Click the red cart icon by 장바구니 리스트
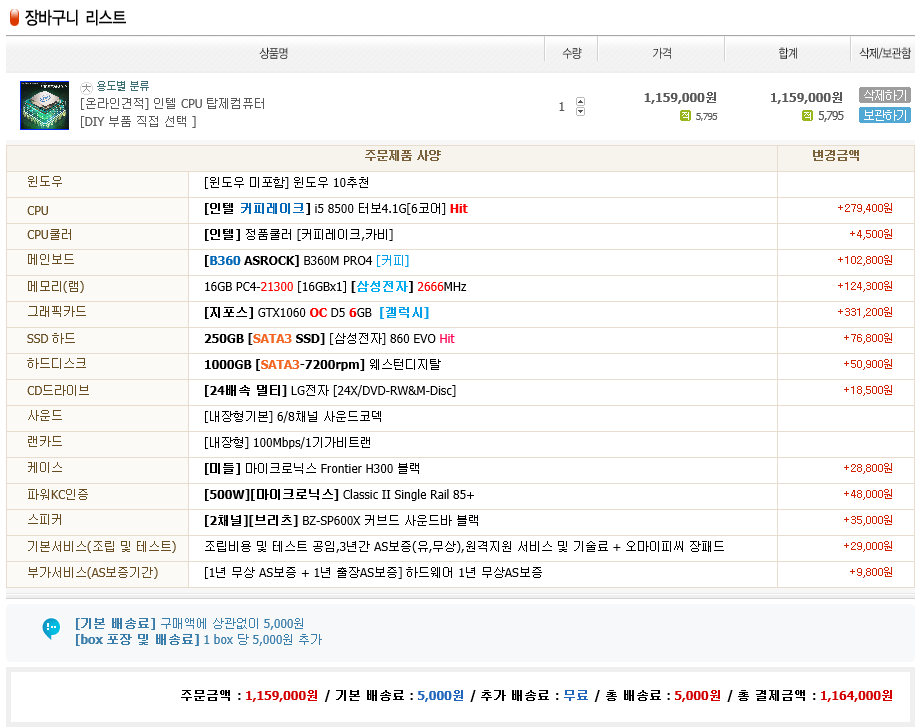The height and width of the screenshot is (727, 921). (x=15, y=18)
